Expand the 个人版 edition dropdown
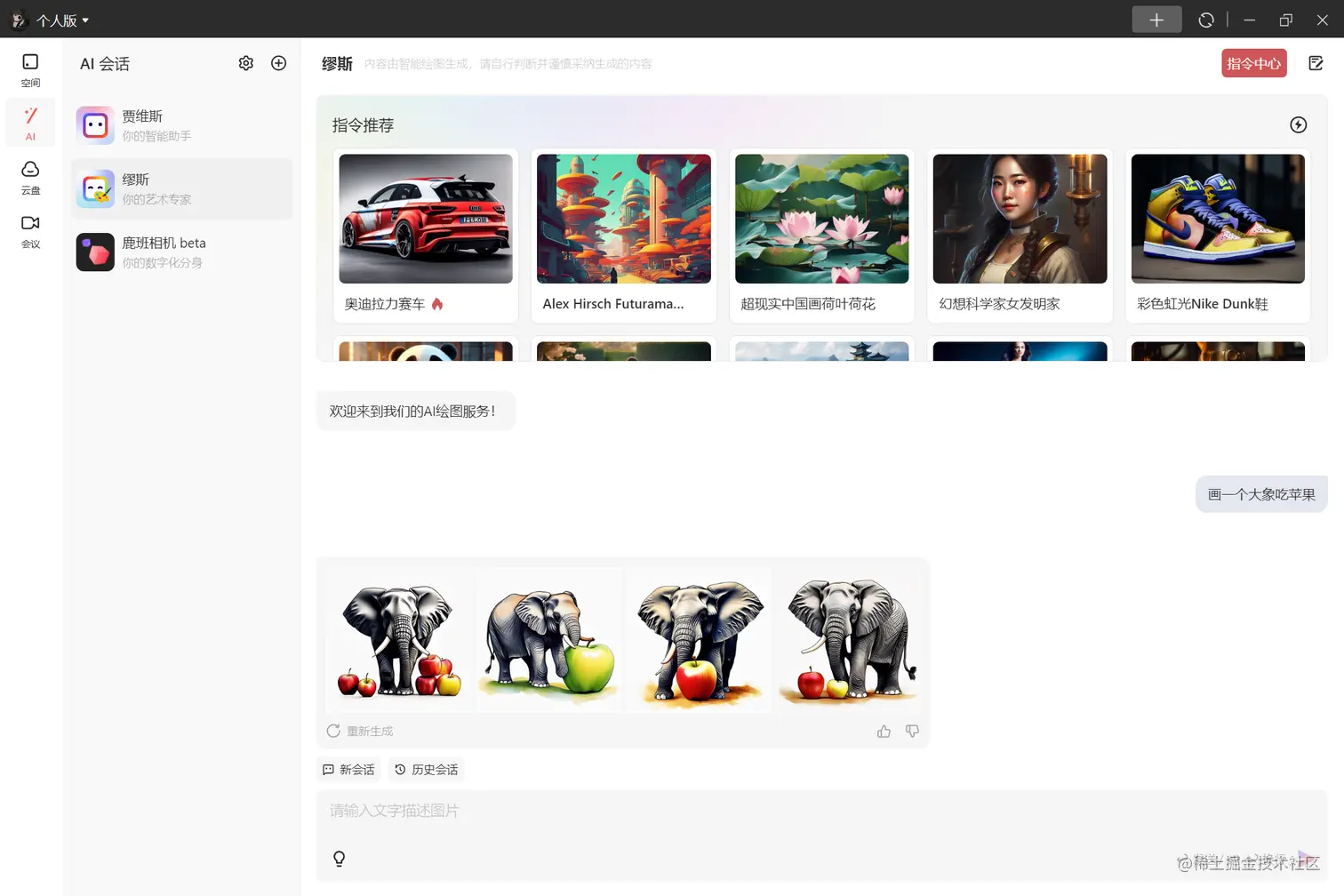Image resolution: width=1344 pixels, height=896 pixels. click(62, 20)
